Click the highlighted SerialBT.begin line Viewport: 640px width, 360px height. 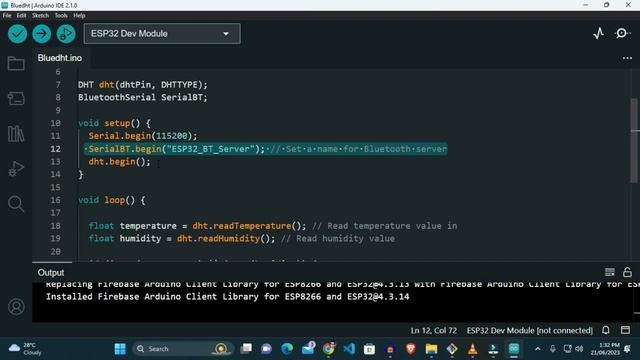pyautogui.click(x=265, y=149)
